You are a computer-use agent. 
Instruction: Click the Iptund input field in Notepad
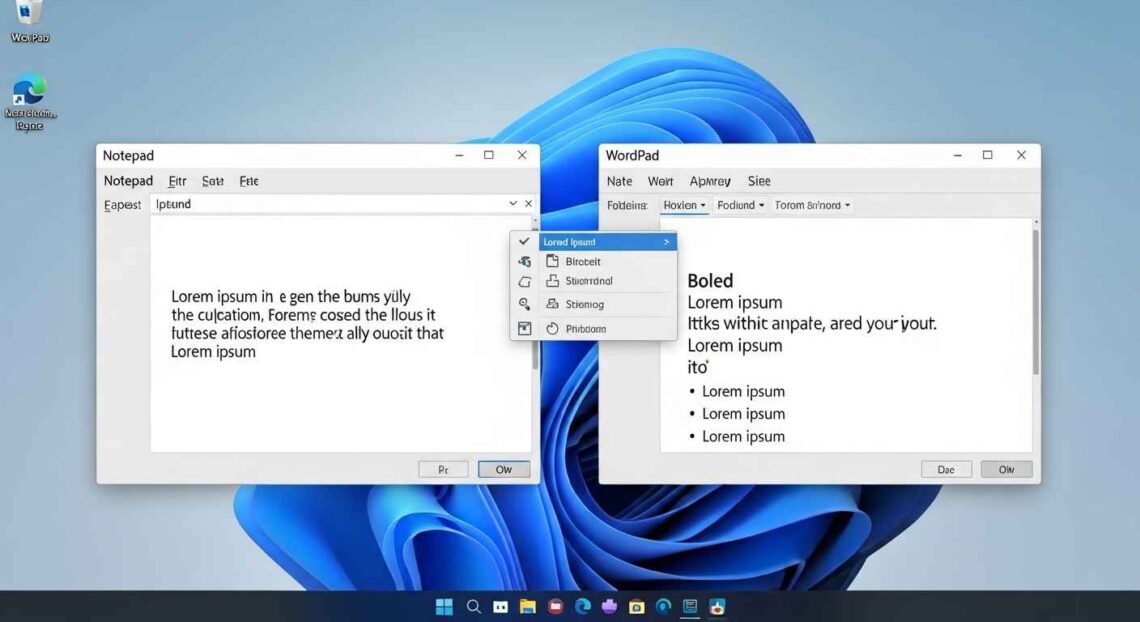tap(330, 204)
